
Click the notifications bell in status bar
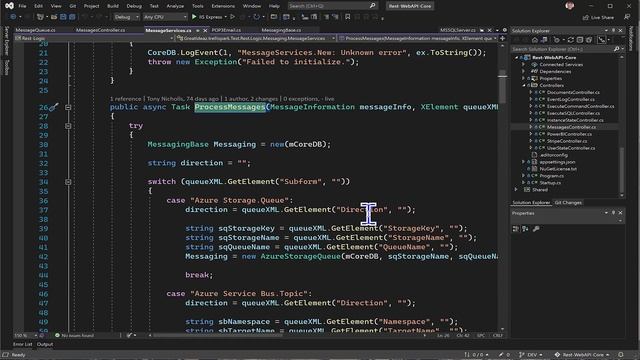[621, 355]
